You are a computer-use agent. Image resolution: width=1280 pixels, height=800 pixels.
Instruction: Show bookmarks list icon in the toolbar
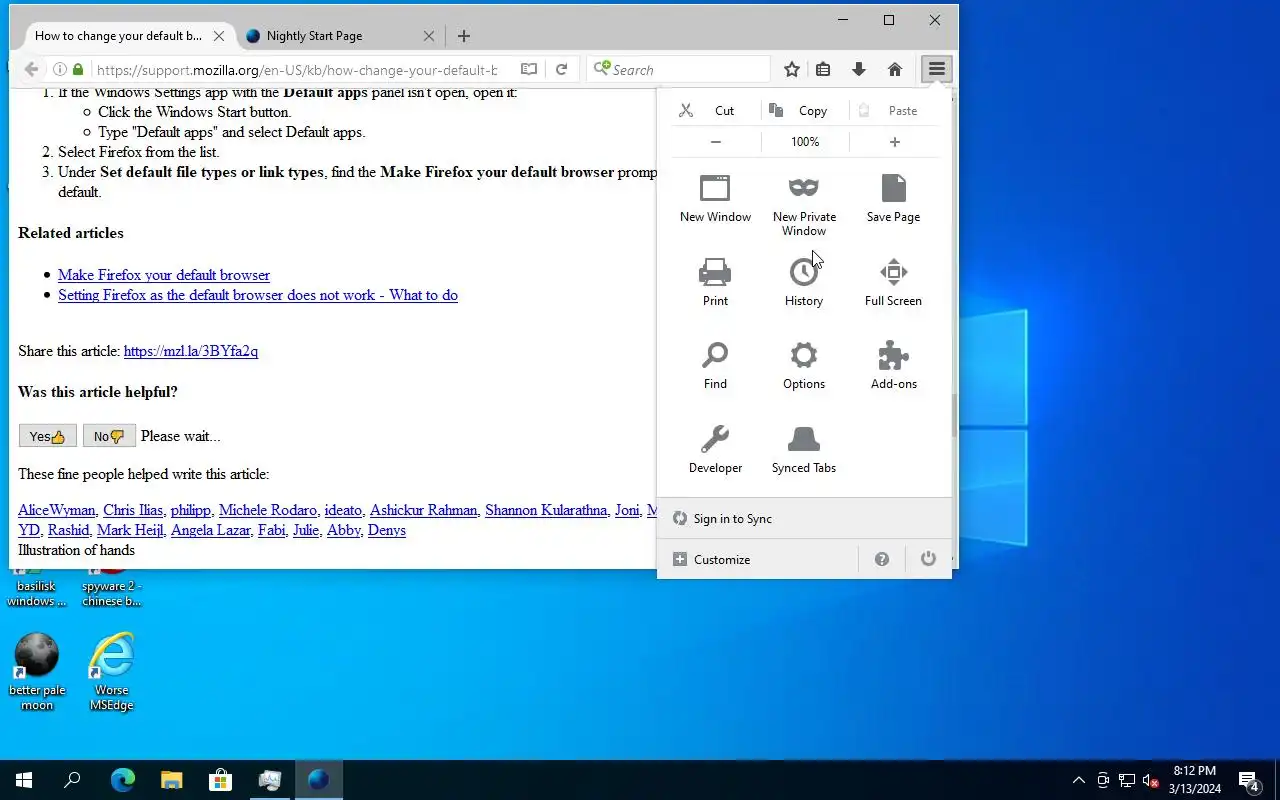823,69
